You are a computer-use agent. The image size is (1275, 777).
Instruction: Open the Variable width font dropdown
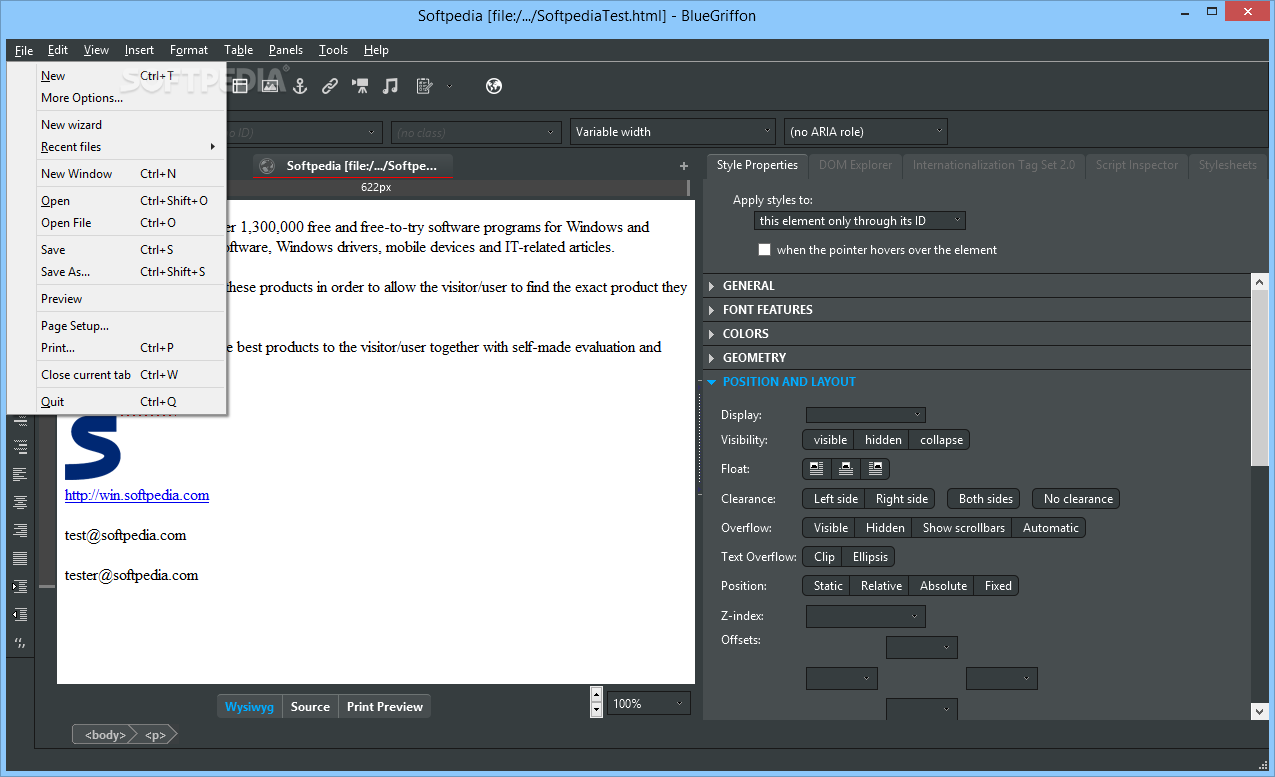tap(673, 132)
